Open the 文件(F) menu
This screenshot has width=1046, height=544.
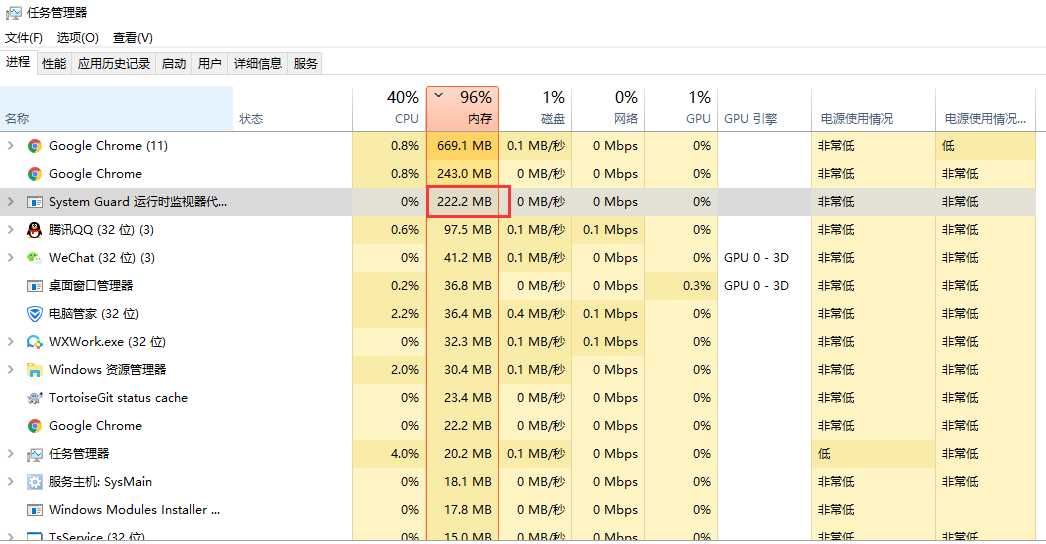tap(24, 38)
